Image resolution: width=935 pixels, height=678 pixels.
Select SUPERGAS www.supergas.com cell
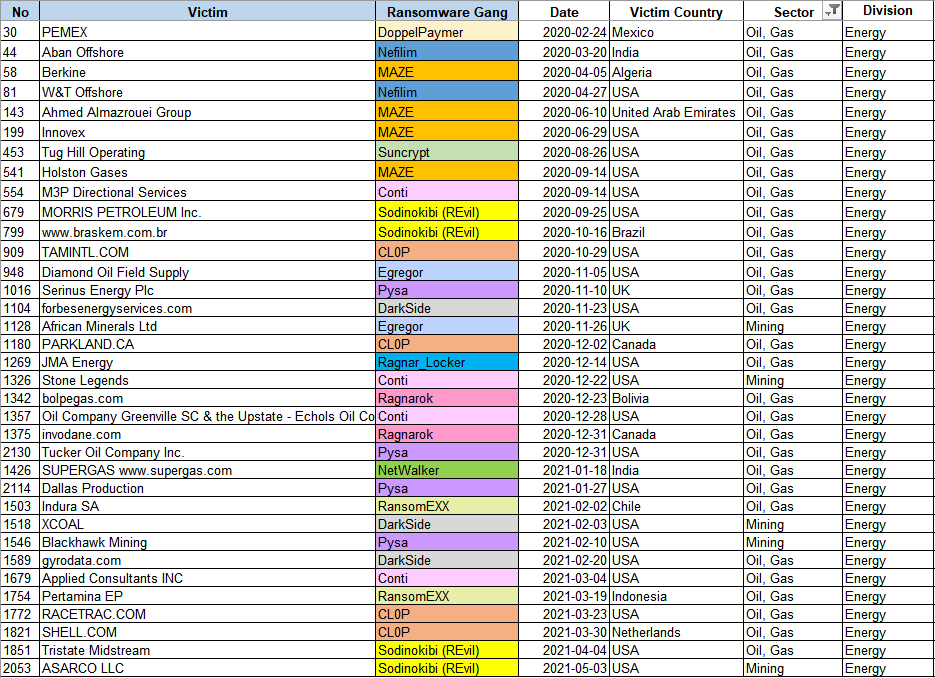208,470
